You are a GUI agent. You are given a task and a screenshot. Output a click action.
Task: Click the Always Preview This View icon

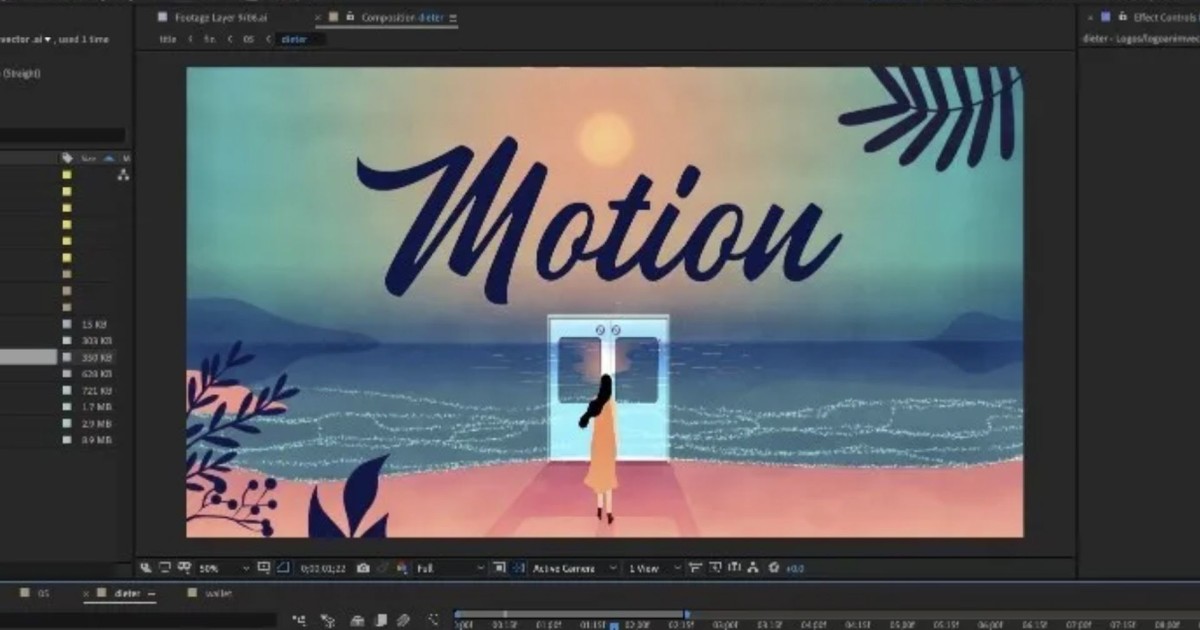click(x=145, y=567)
